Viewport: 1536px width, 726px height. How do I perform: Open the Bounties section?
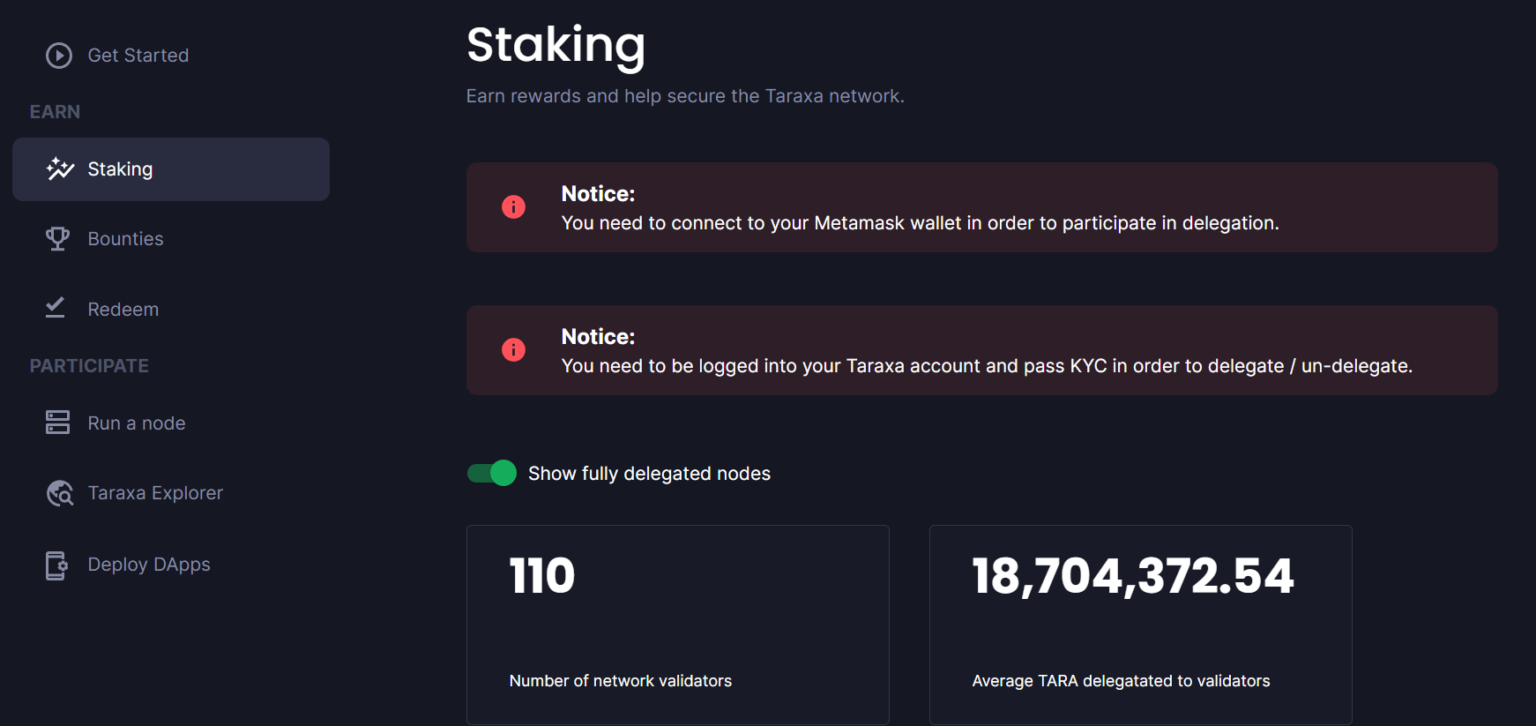point(125,238)
